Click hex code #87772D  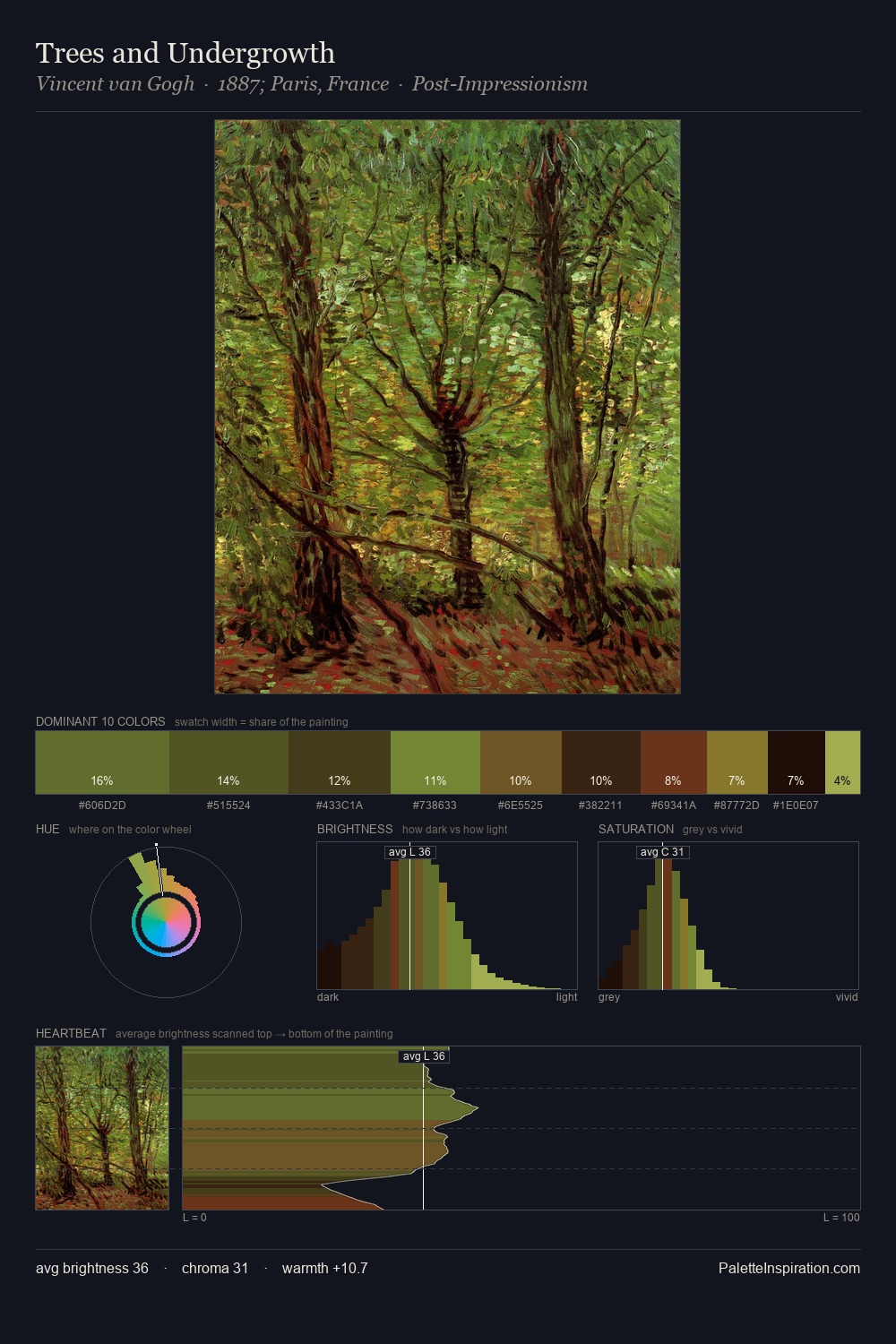click(x=737, y=806)
